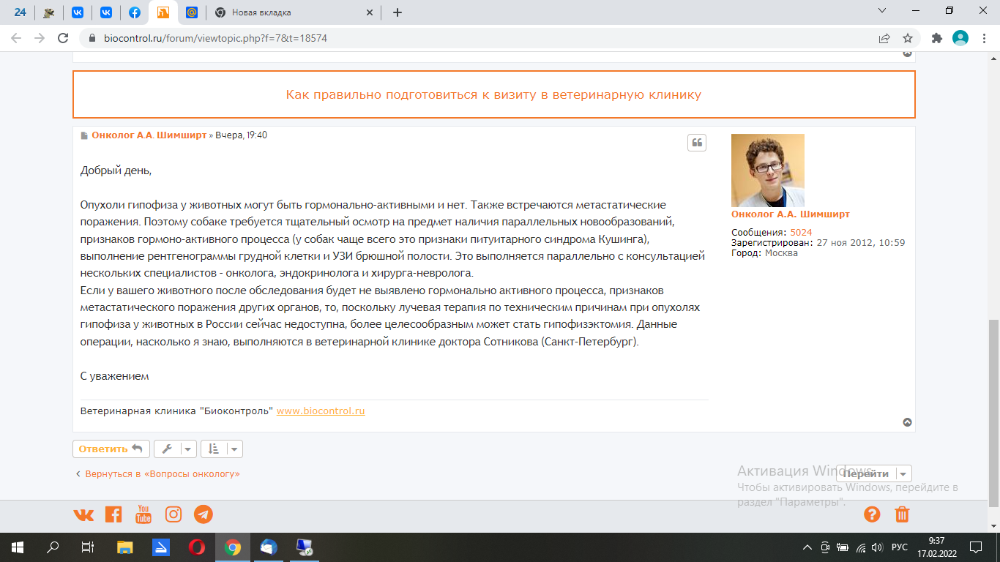The height and width of the screenshot is (562, 1000).
Task: Click the veterinary clinic visit banner
Action: 494,94
